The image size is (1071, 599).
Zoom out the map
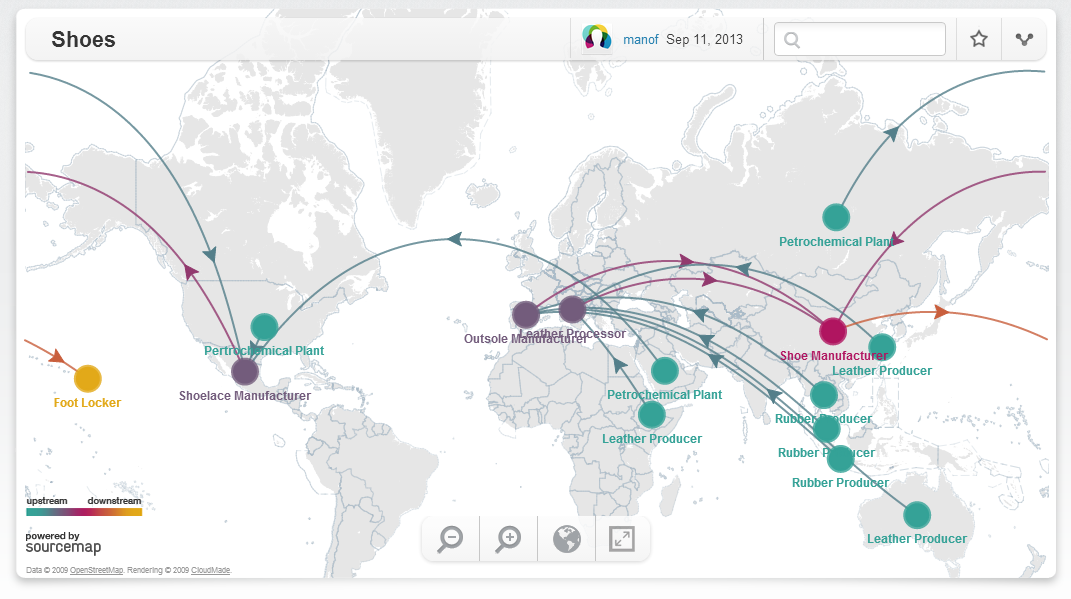451,539
